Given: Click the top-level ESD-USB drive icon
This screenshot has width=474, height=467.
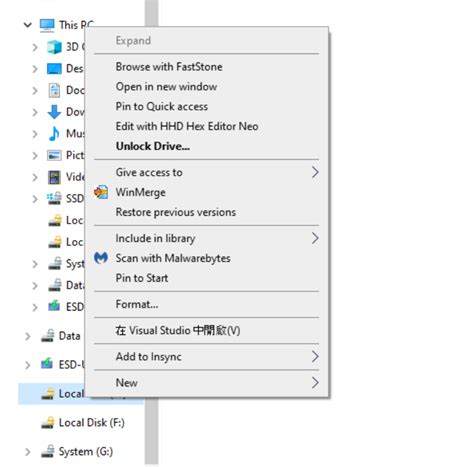Looking at the screenshot, I should click(x=47, y=364).
